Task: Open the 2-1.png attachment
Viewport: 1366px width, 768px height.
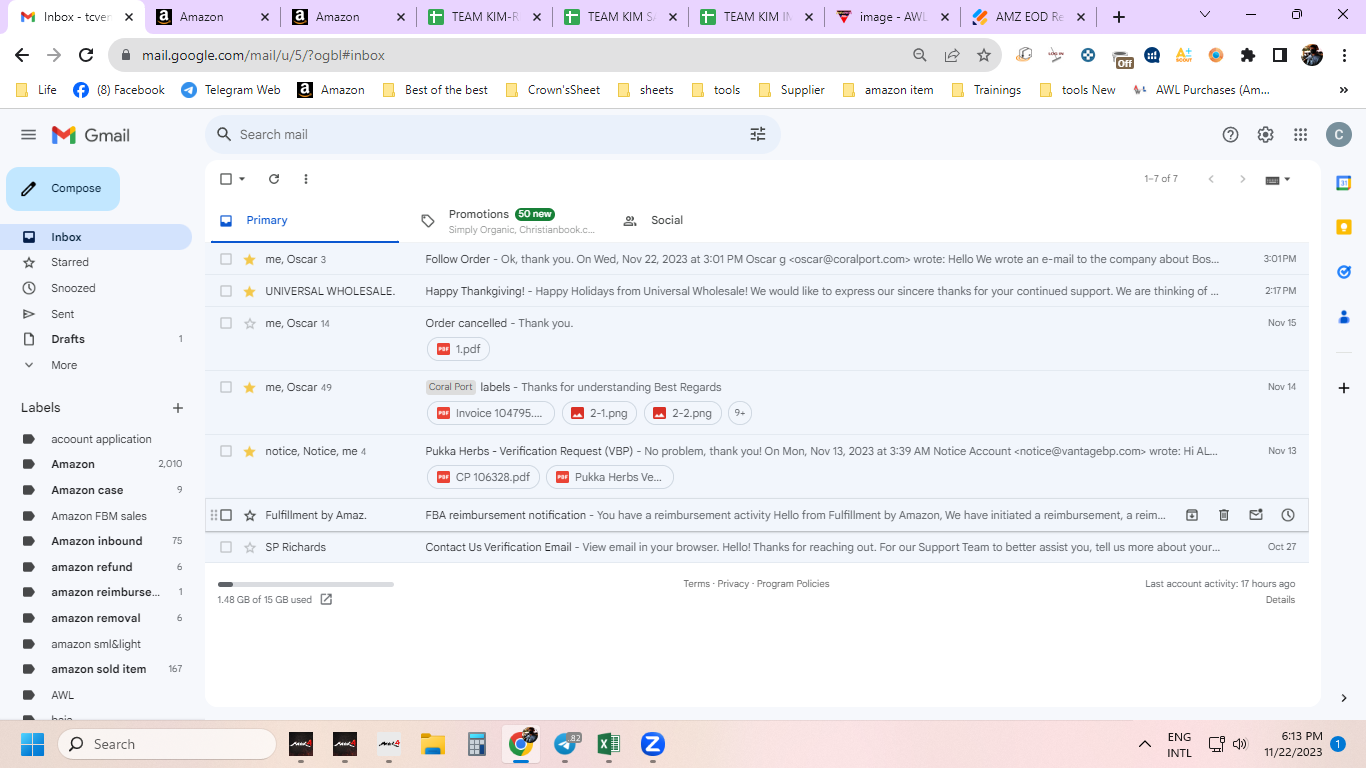Action: point(599,413)
